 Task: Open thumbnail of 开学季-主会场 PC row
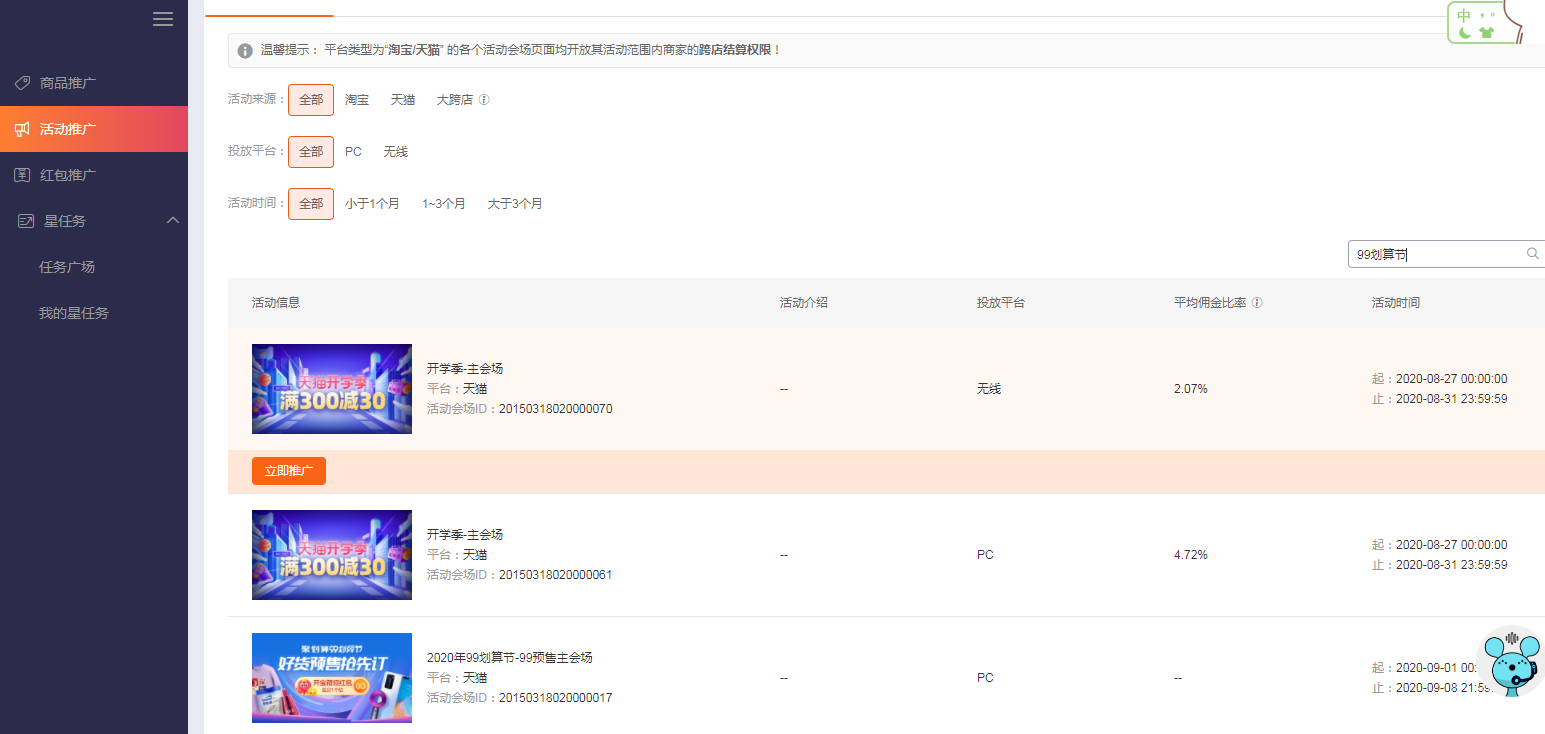pyautogui.click(x=332, y=555)
